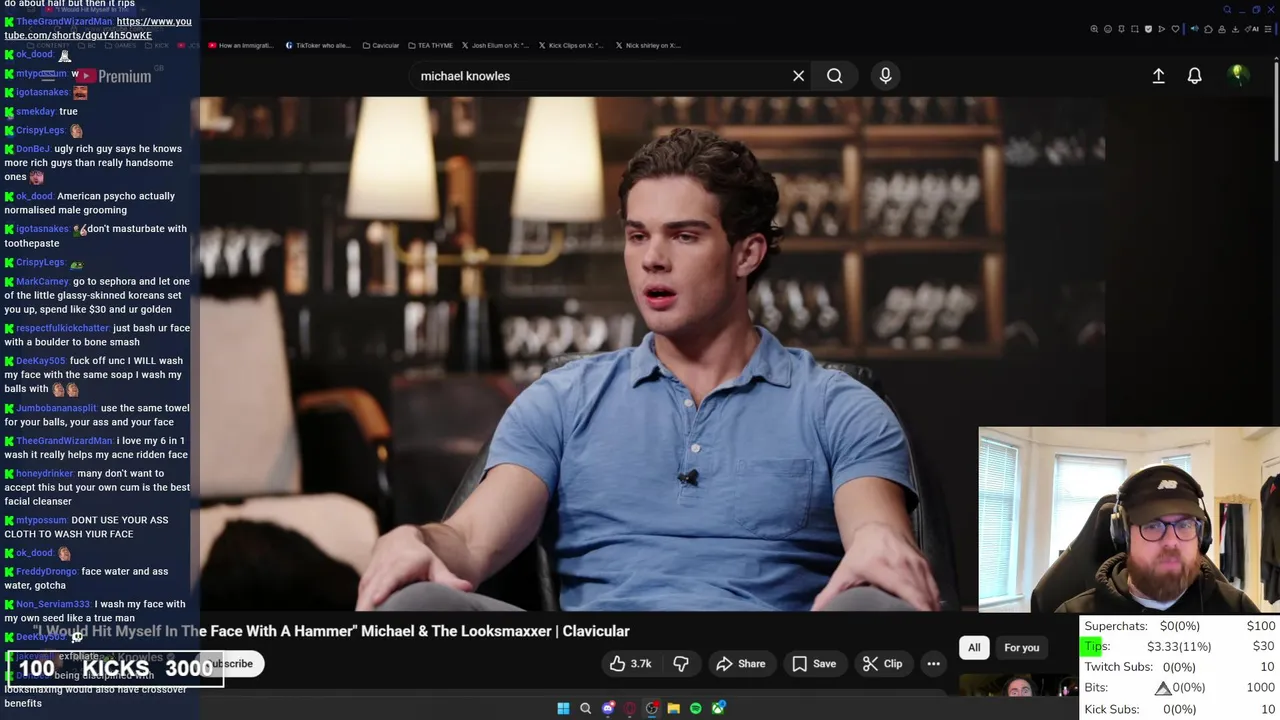Open the TEA THYME bookmarks folder
Screen dimensions: 1280x720
coord(430,45)
